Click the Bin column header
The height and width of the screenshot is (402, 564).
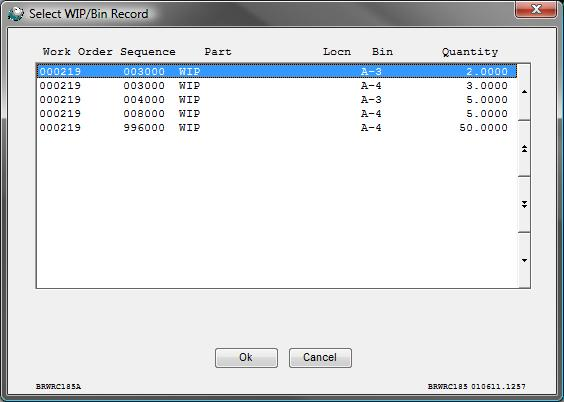(x=382, y=52)
